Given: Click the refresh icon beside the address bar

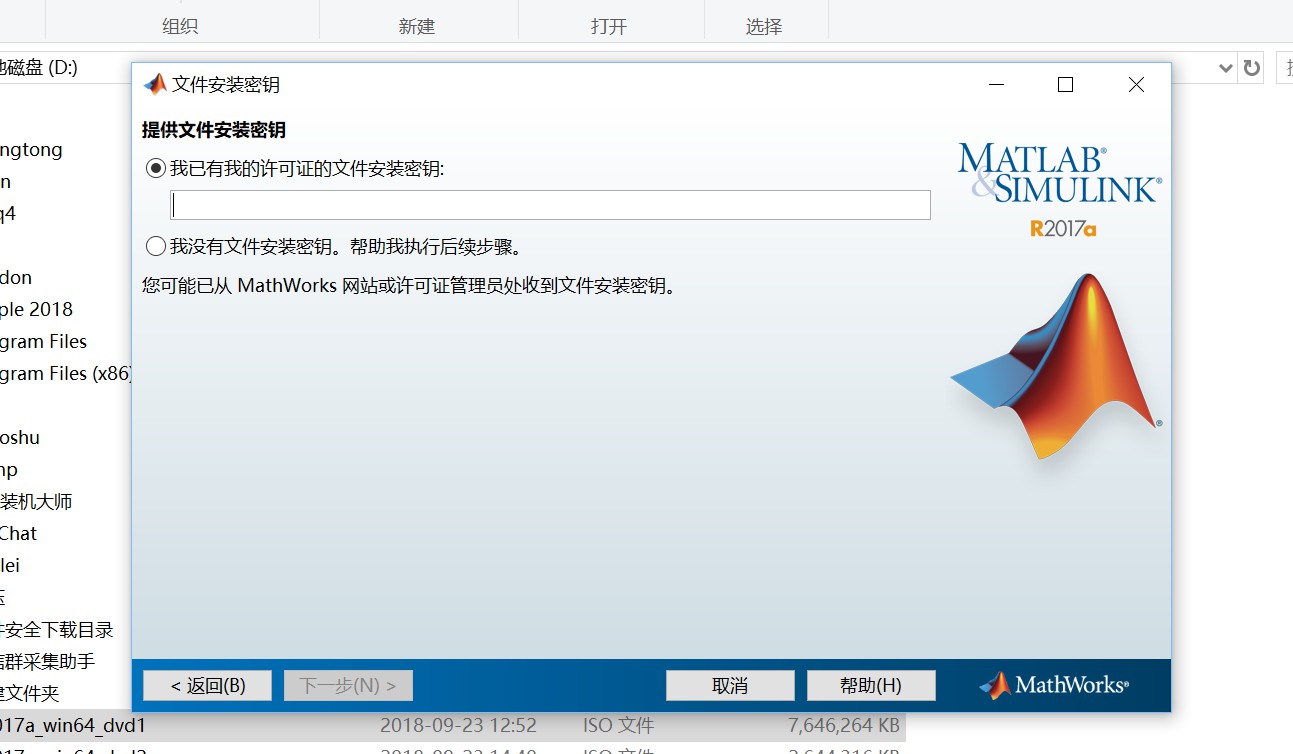Looking at the screenshot, I should (x=1251, y=68).
